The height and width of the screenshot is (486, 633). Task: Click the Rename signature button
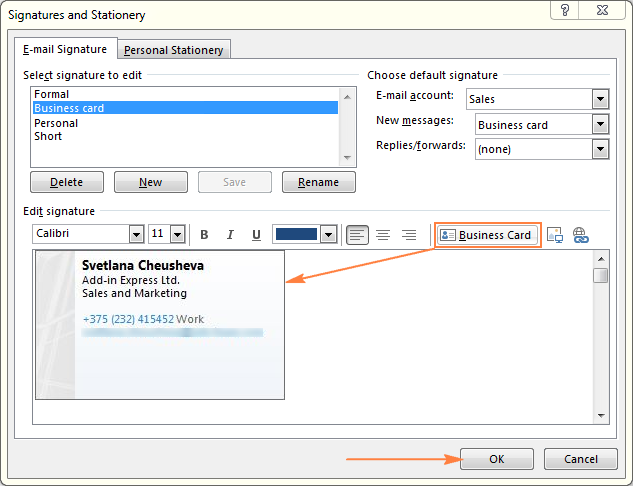click(318, 182)
